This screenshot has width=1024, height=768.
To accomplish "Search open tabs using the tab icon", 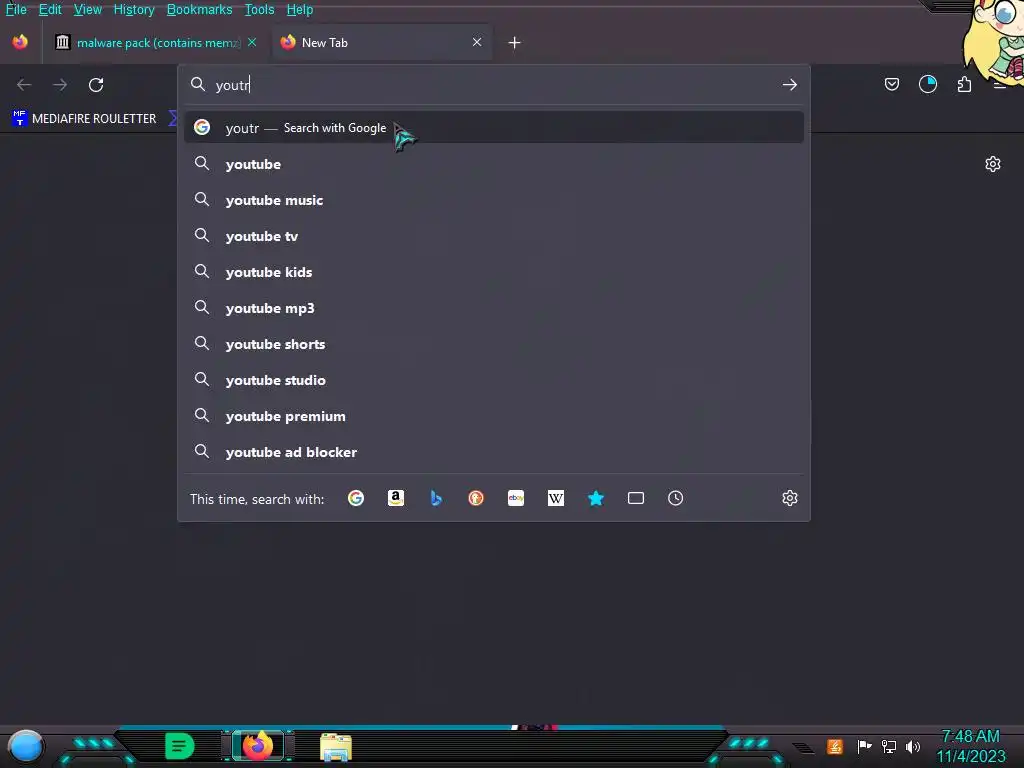I will click(636, 498).
